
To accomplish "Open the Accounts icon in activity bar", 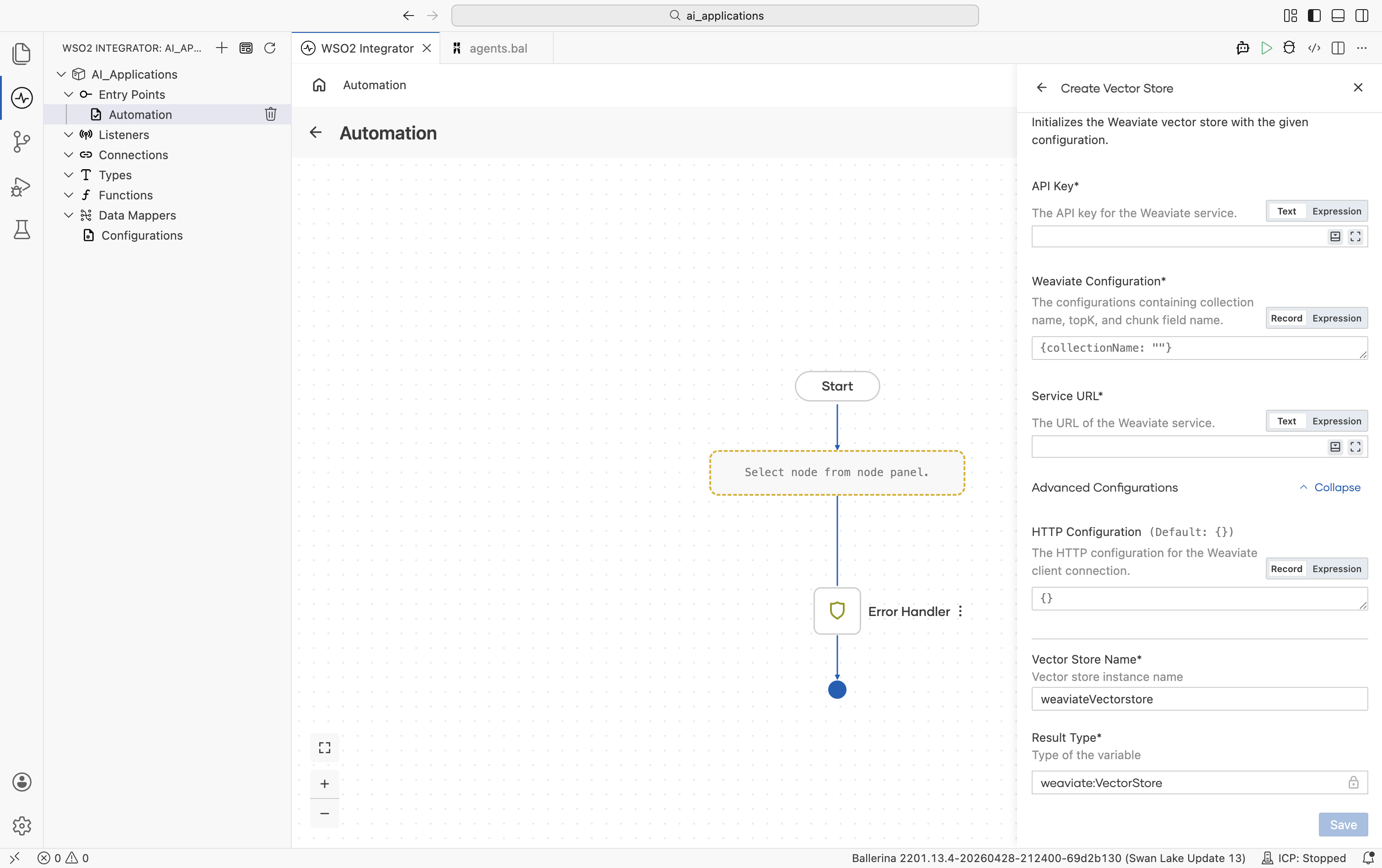I will 22,782.
